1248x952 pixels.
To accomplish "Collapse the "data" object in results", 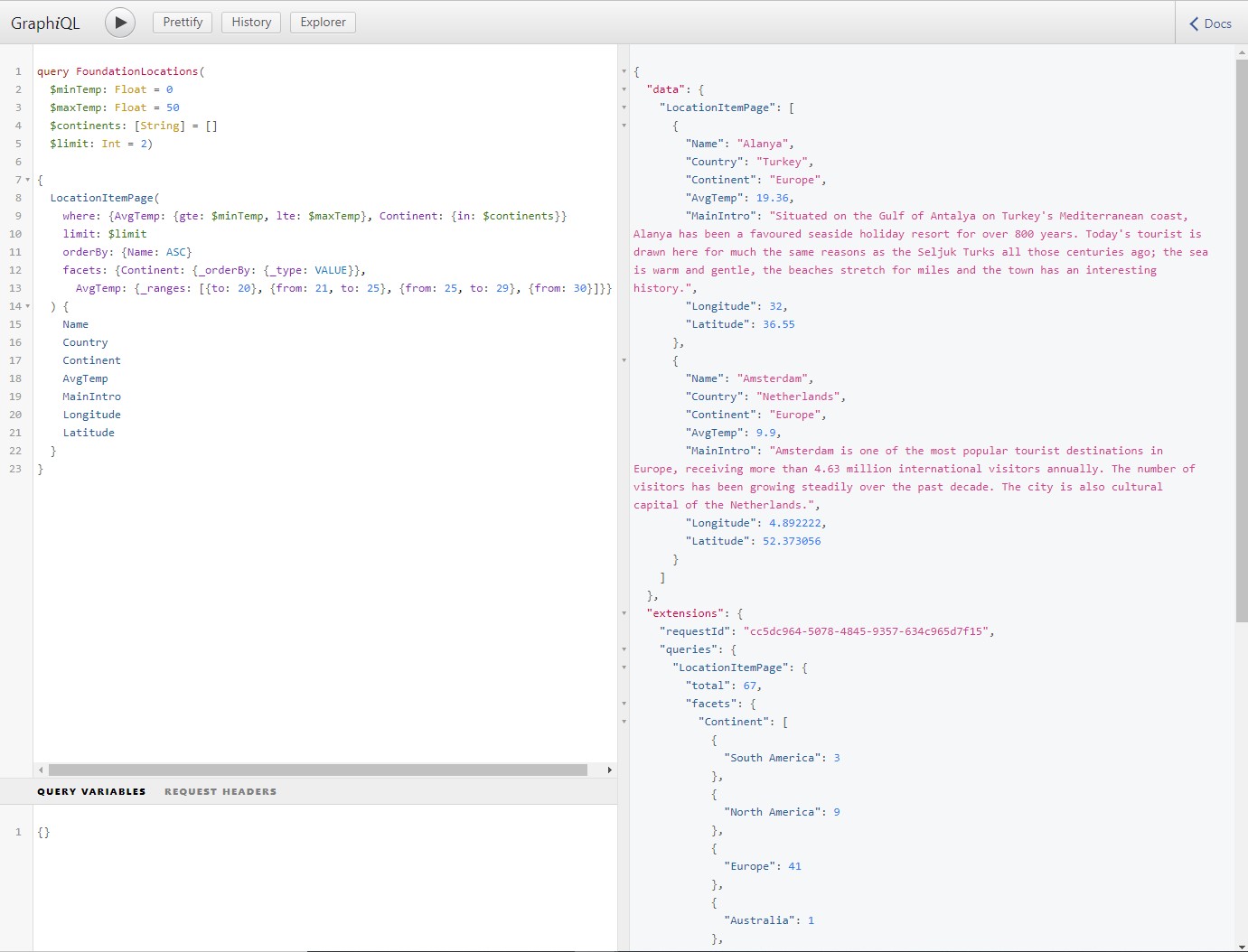I will click(x=624, y=89).
